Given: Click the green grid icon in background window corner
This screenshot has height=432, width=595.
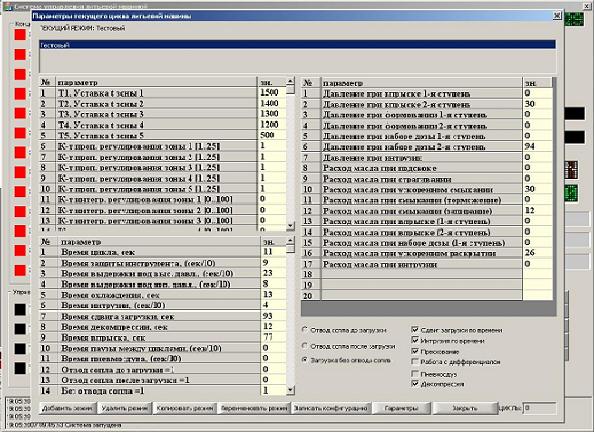Looking at the screenshot, I should tap(574, 19).
